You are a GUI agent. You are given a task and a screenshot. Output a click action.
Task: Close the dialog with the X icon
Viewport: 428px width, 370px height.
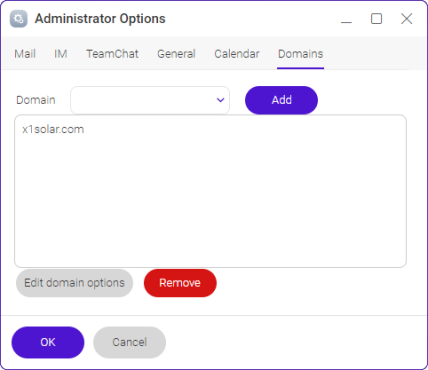click(x=406, y=19)
